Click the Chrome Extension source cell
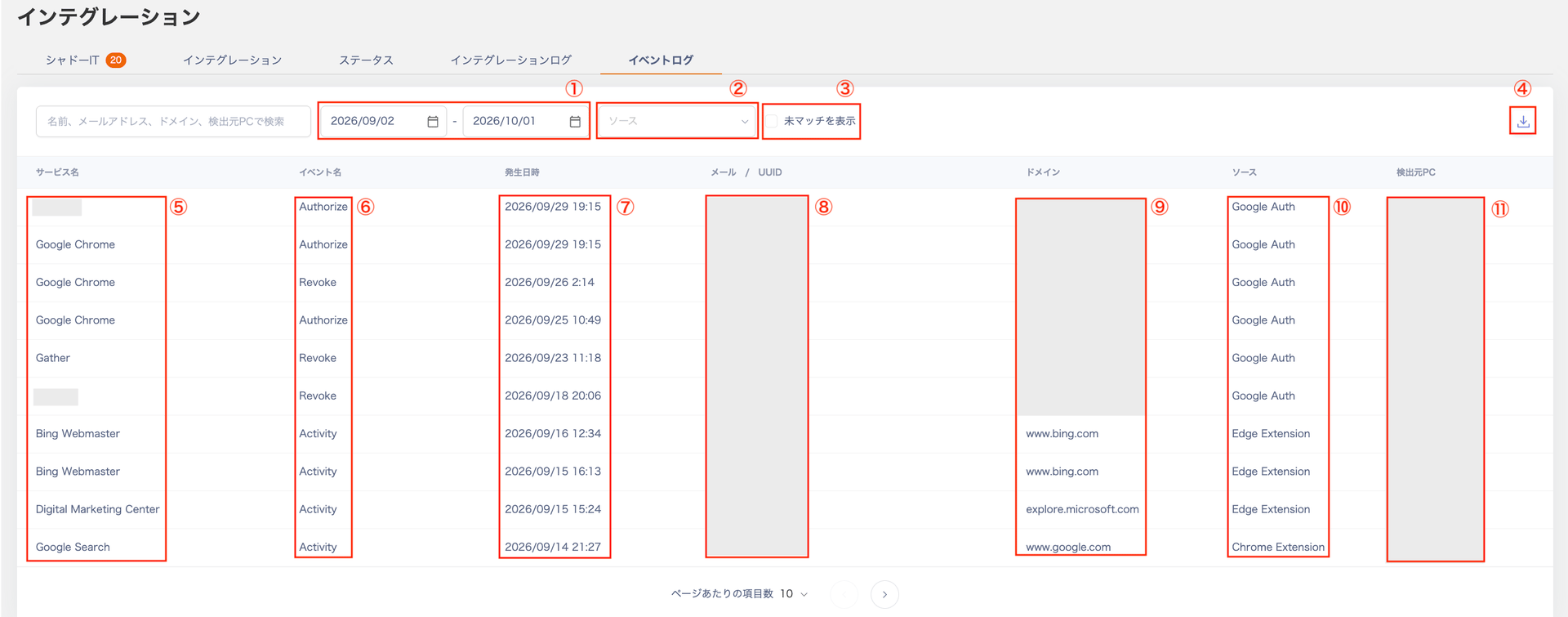Viewport: 1568px width, 617px height. (1278, 547)
